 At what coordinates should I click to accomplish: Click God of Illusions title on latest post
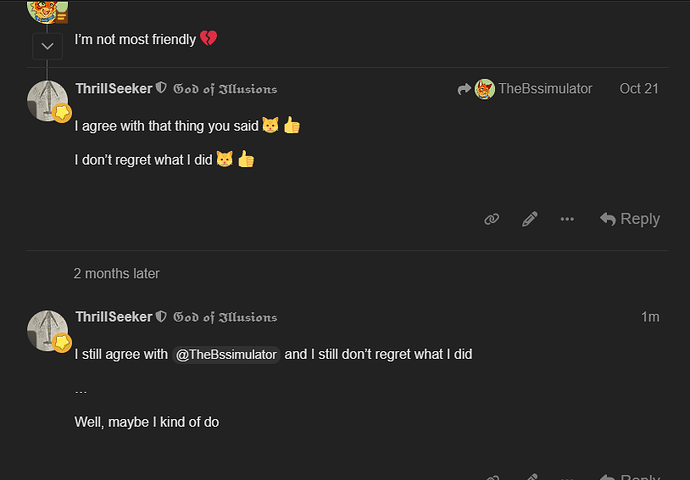(x=225, y=317)
